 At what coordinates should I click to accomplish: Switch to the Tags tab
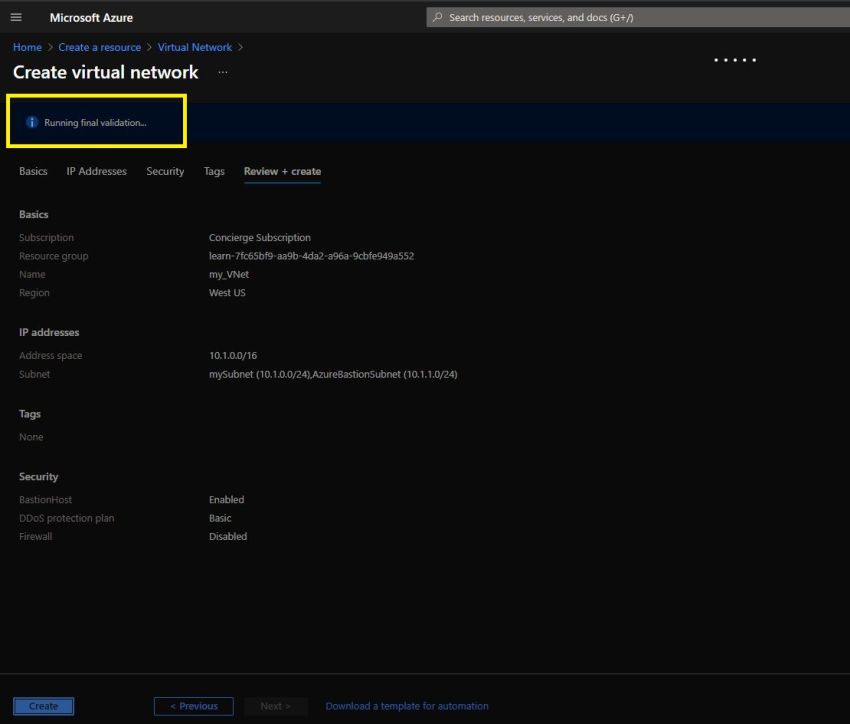(x=213, y=171)
